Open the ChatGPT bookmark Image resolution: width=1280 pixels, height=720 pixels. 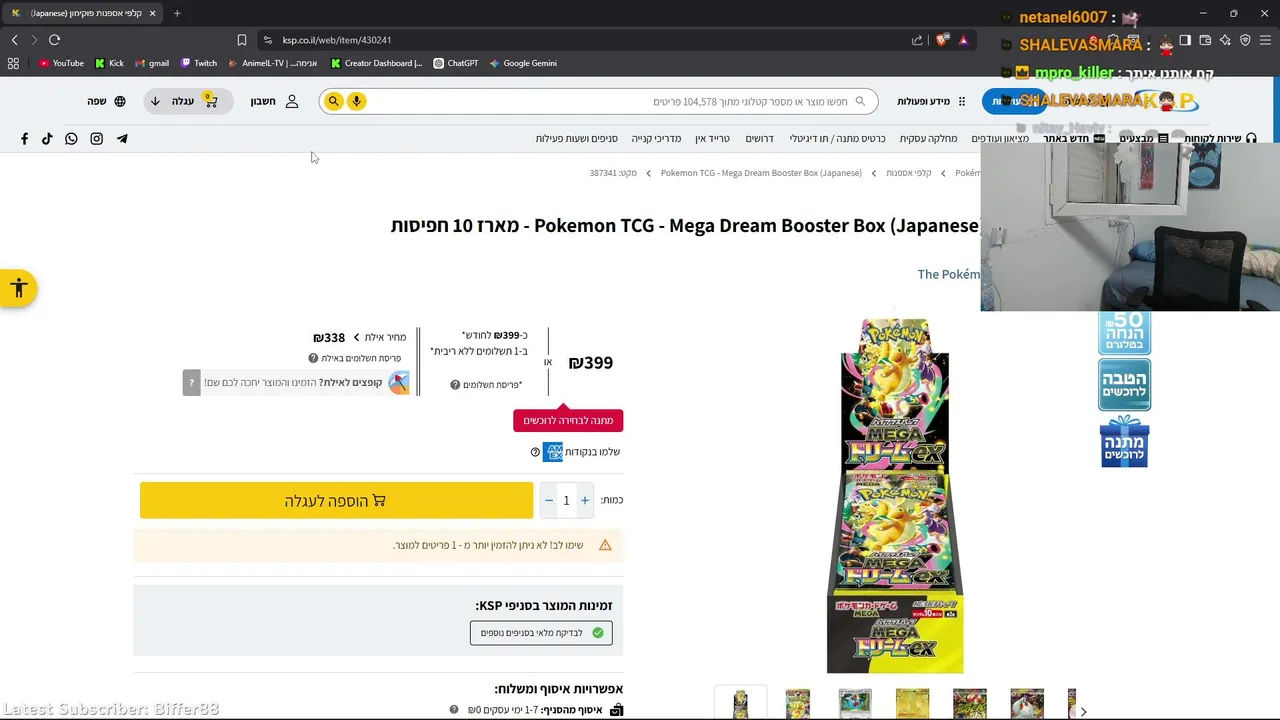tap(456, 63)
